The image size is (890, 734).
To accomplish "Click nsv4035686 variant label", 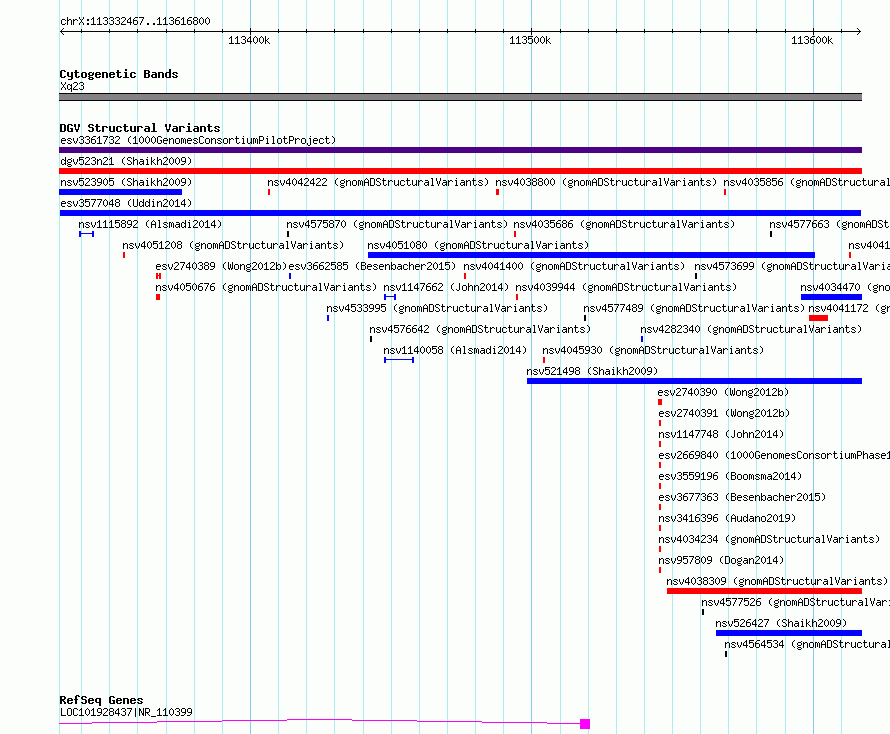I will (x=624, y=224).
